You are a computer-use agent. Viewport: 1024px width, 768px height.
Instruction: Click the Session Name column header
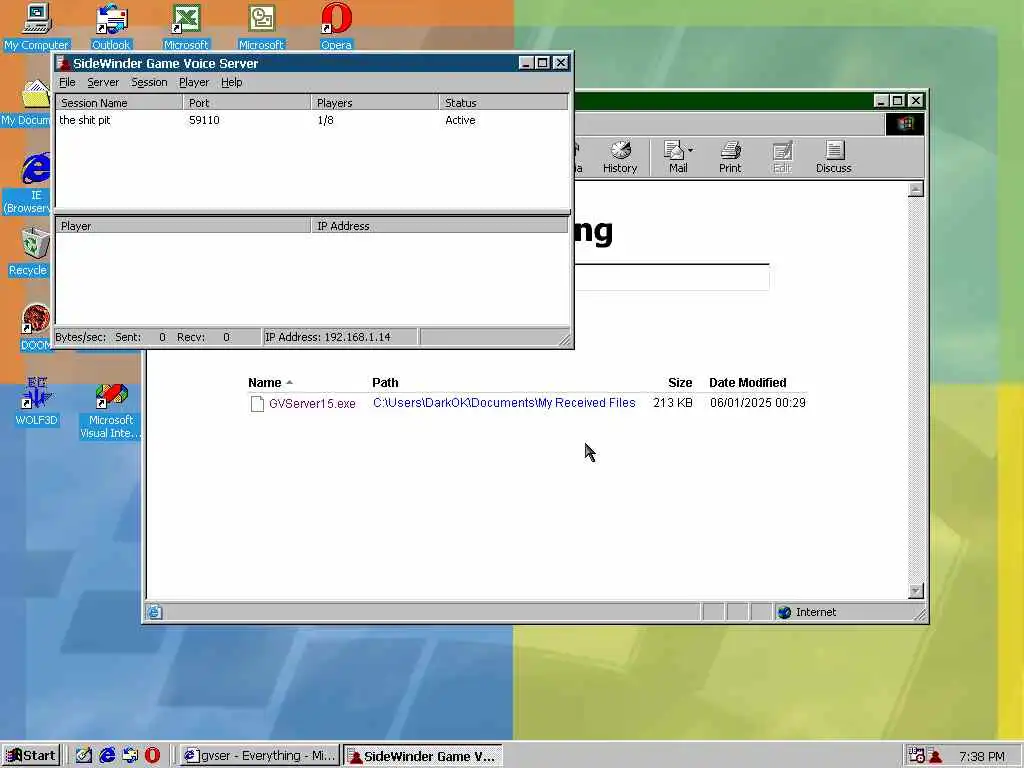(x=120, y=103)
